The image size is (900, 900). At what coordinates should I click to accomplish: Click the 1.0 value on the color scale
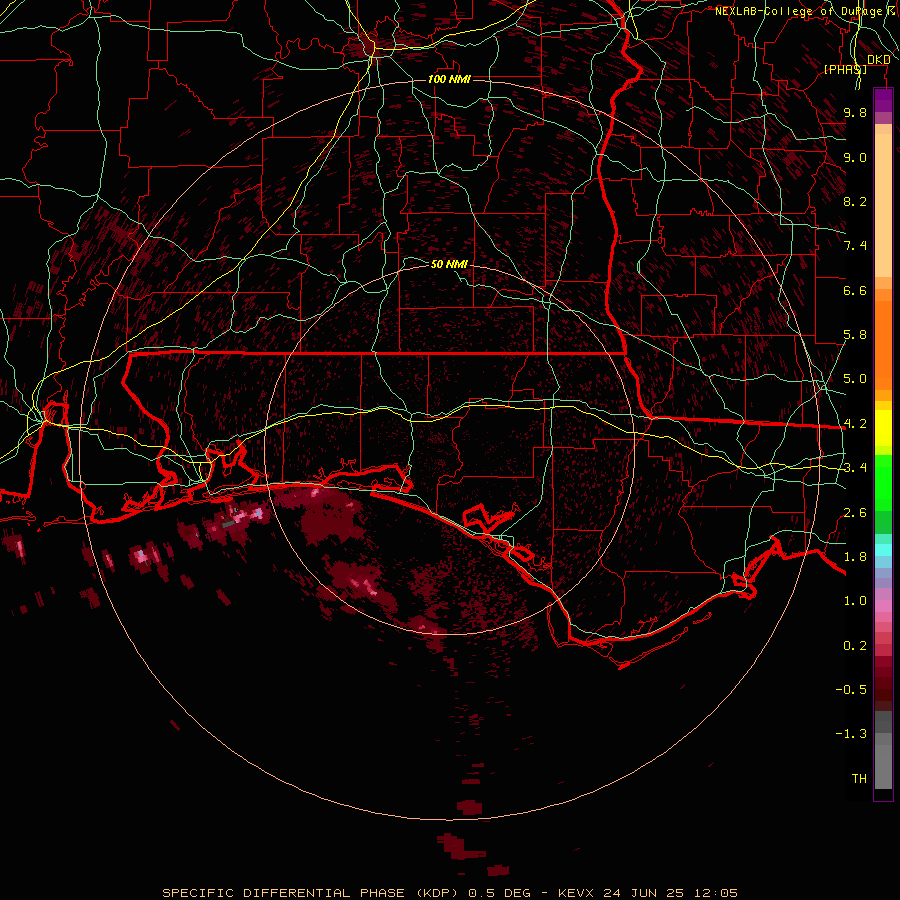pos(855,601)
